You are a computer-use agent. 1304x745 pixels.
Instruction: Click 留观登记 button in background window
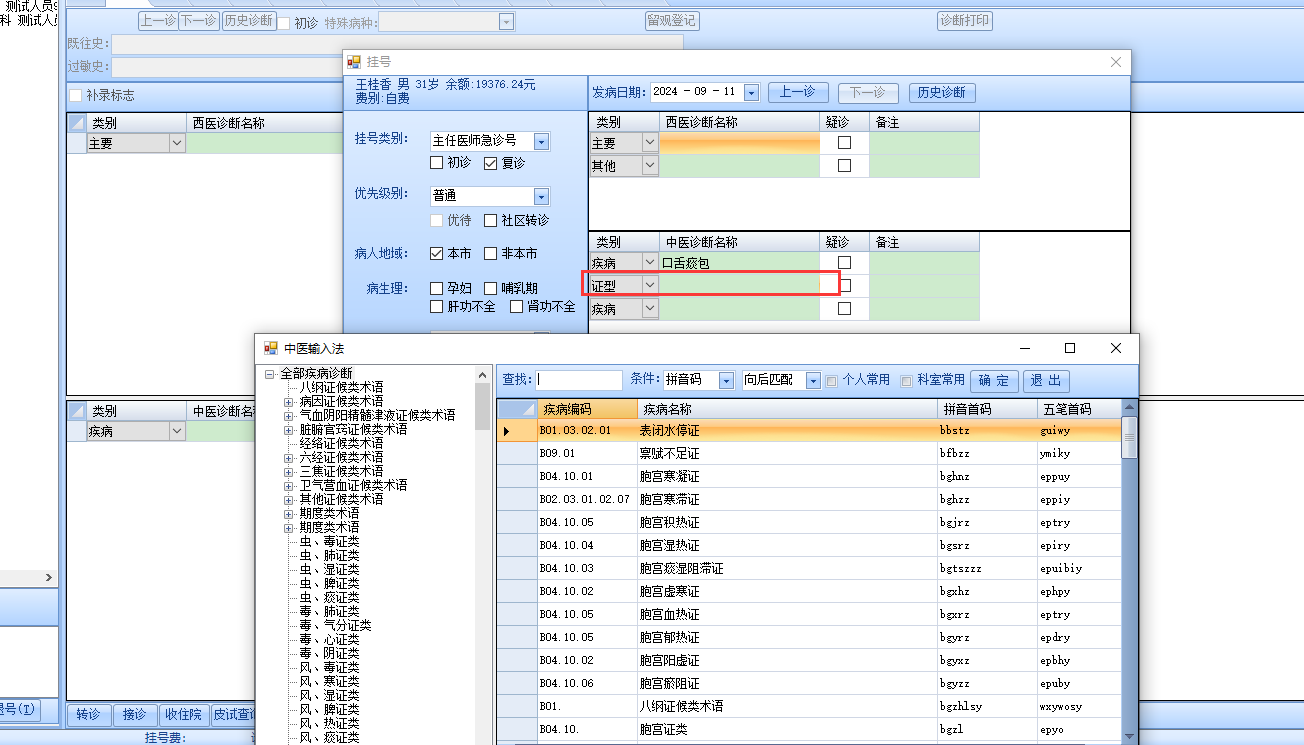tap(672, 21)
